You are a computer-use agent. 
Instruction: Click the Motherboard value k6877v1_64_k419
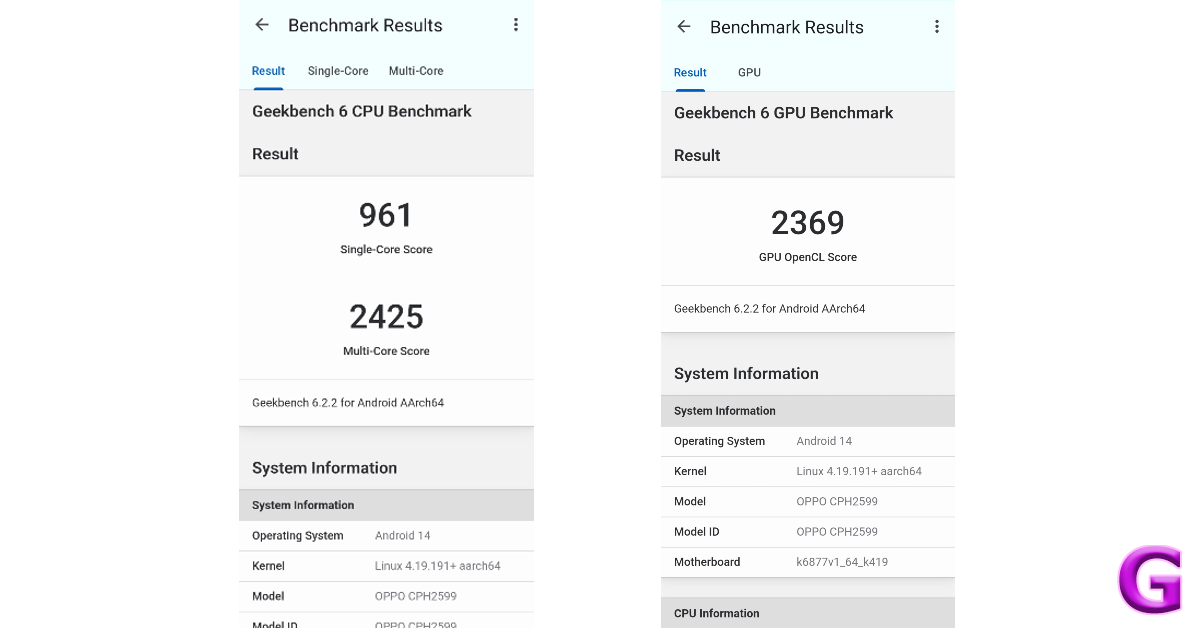(x=843, y=562)
